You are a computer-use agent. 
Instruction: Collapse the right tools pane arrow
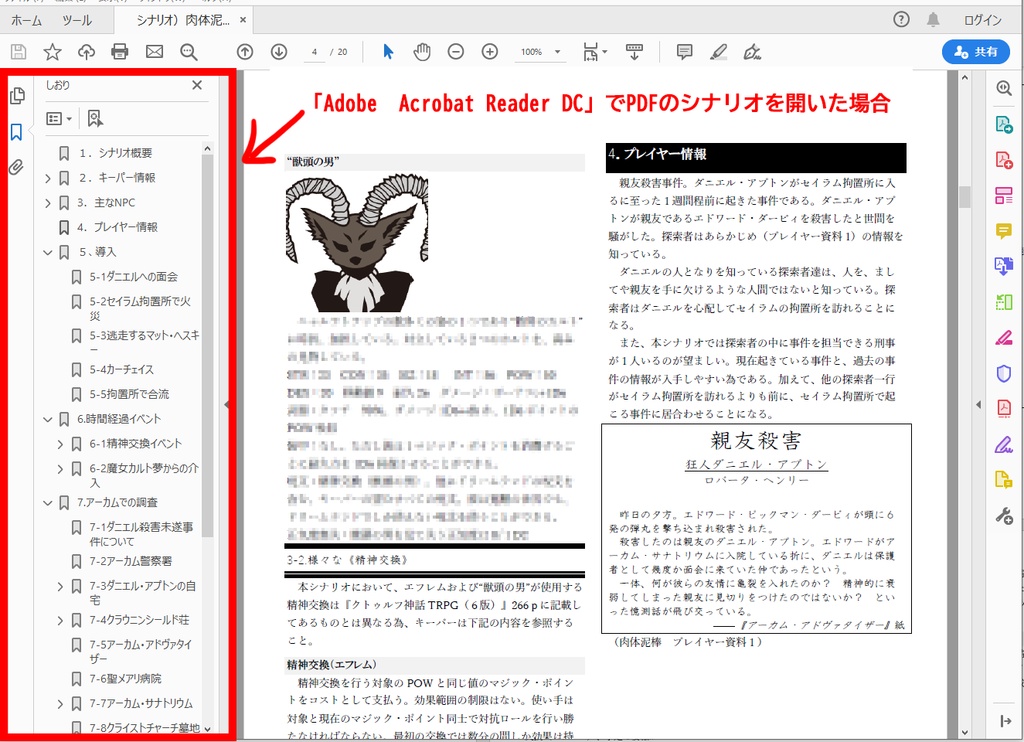[x=978, y=405]
